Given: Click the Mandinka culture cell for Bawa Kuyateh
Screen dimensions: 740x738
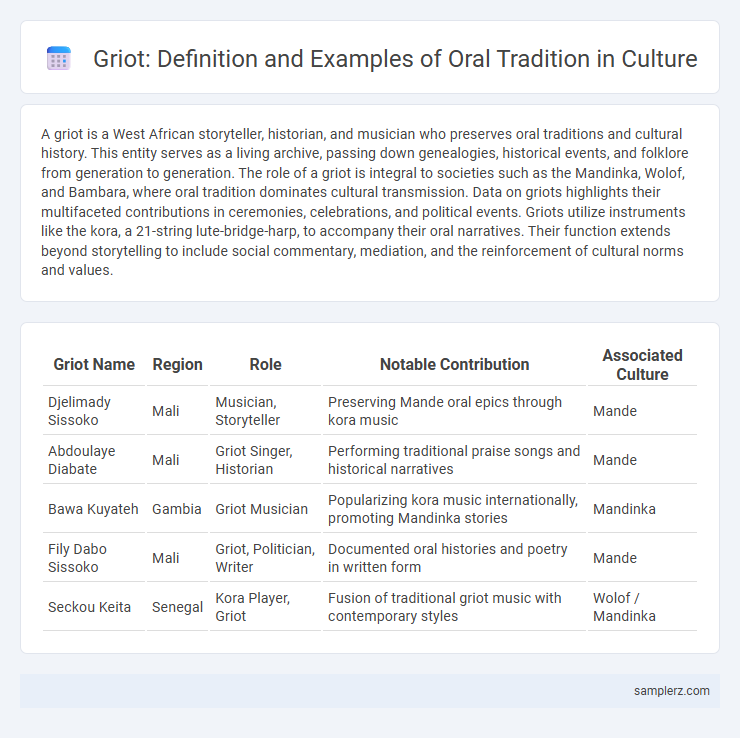Looking at the screenshot, I should [642, 509].
